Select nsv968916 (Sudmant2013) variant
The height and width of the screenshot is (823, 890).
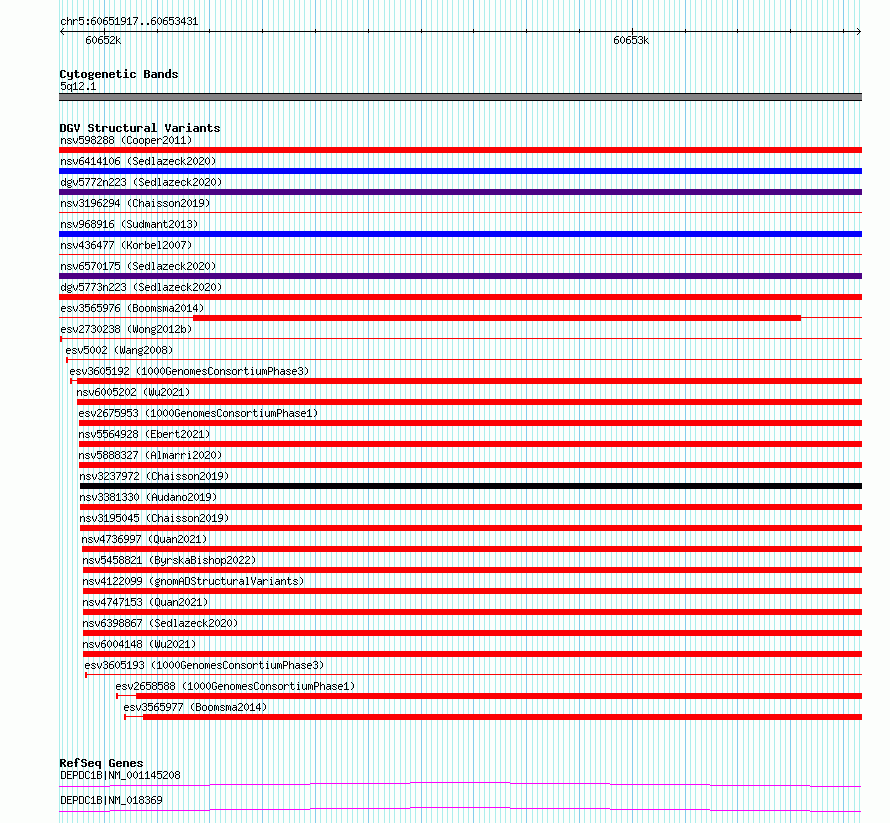pos(129,224)
